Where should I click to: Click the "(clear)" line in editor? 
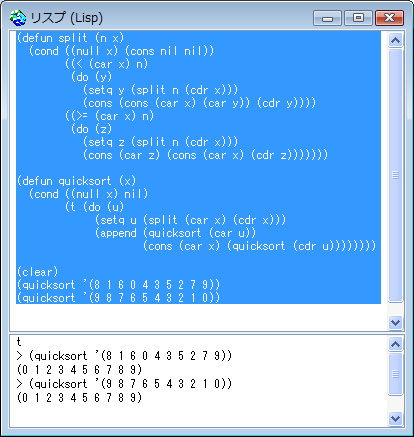click(37, 272)
